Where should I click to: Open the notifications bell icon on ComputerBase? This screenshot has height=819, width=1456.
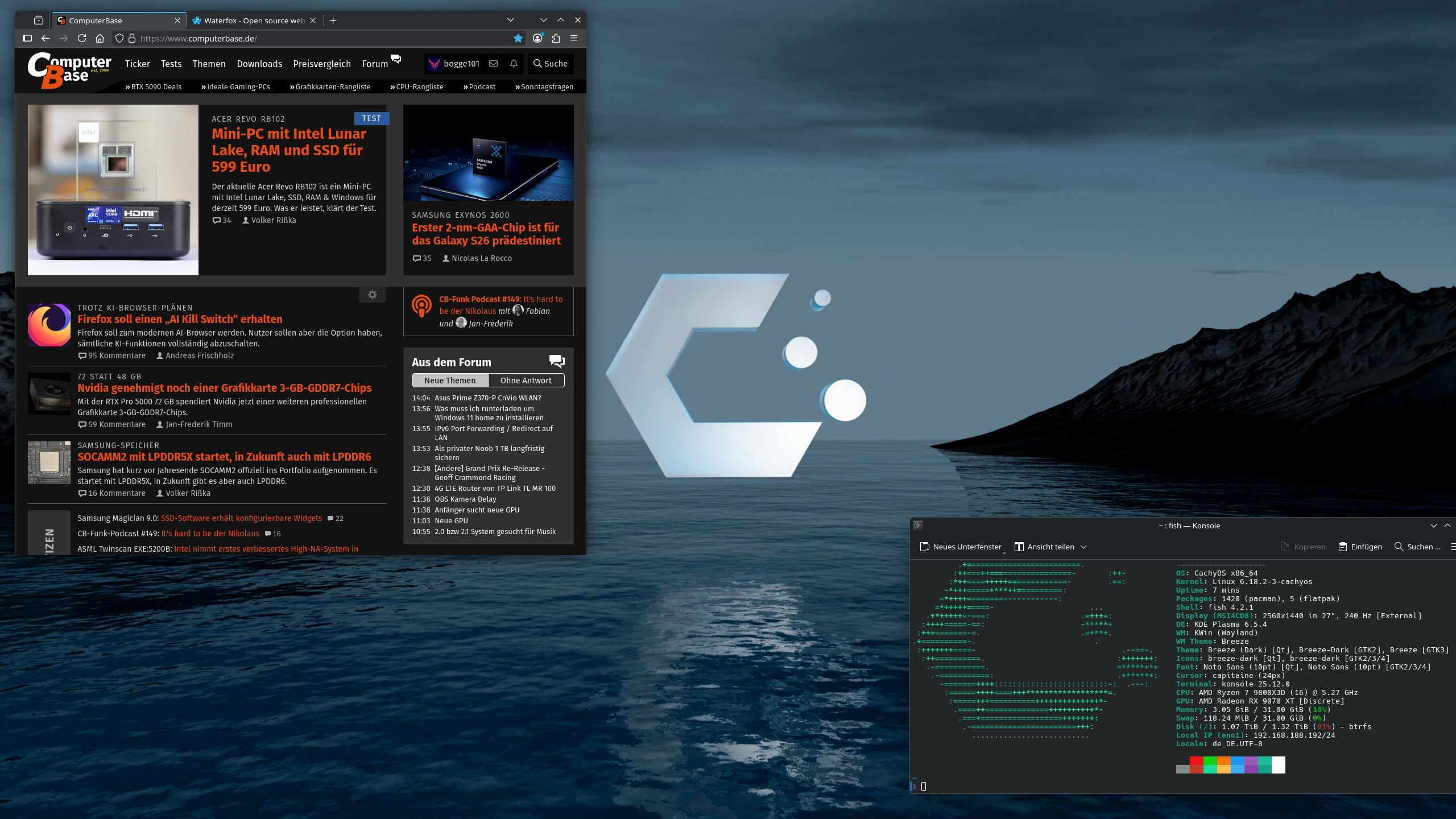click(x=514, y=64)
